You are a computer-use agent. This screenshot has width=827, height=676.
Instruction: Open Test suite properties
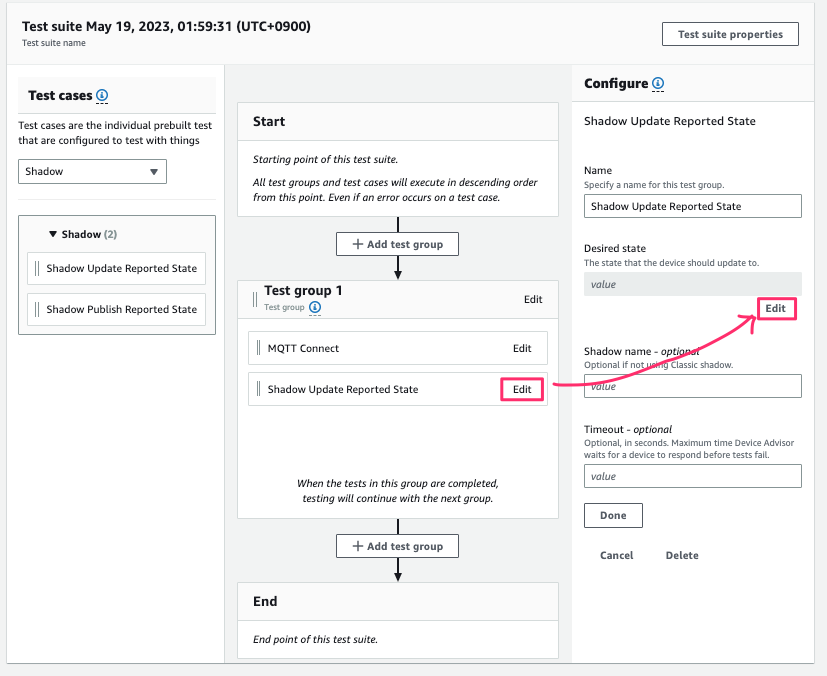coord(730,34)
